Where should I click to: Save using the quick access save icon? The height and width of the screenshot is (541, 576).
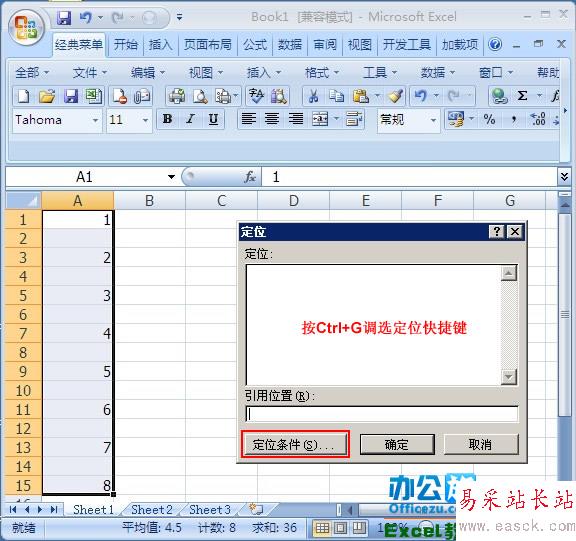click(x=64, y=17)
